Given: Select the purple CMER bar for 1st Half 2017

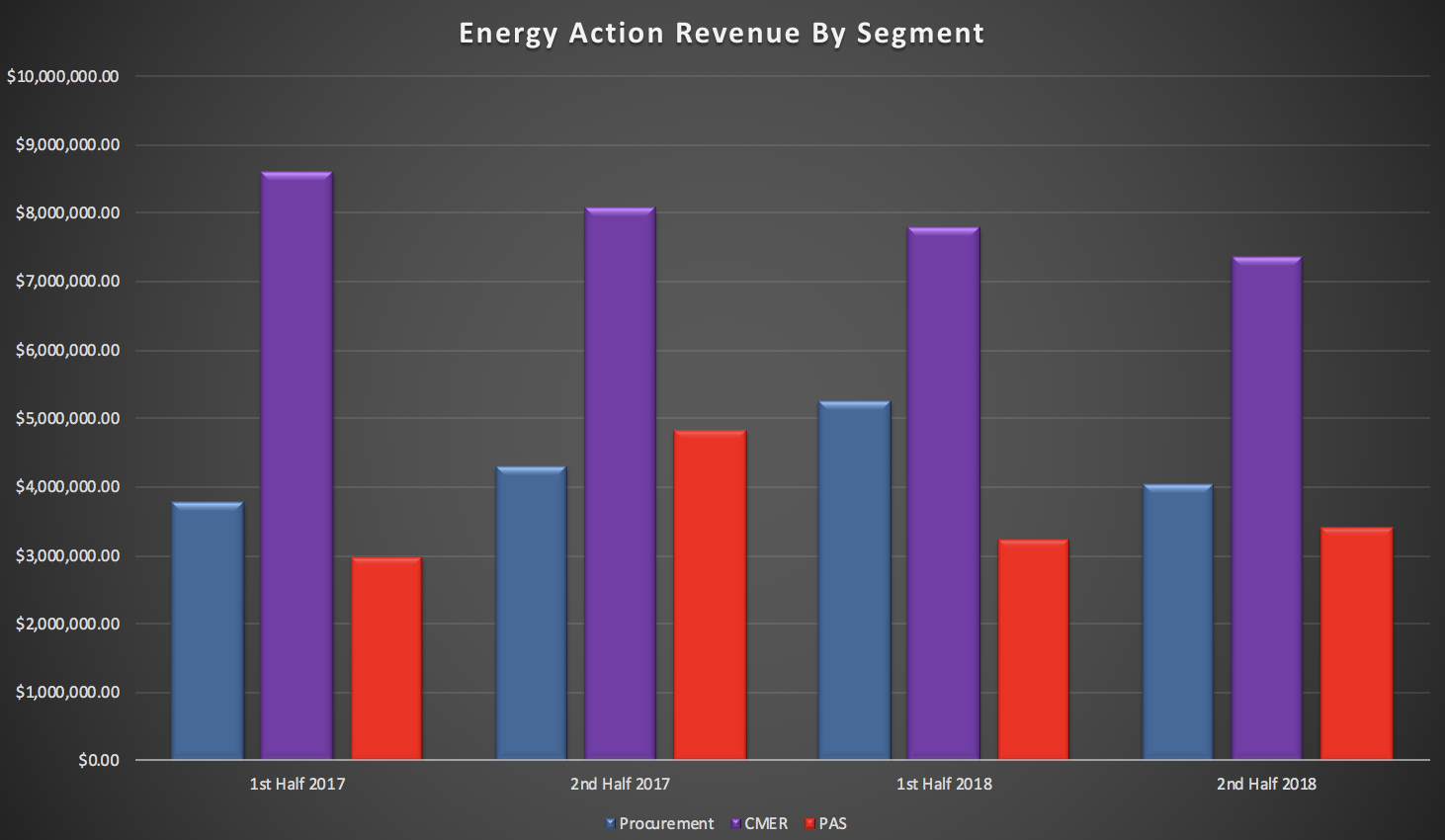Looking at the screenshot, I should pos(297,465).
